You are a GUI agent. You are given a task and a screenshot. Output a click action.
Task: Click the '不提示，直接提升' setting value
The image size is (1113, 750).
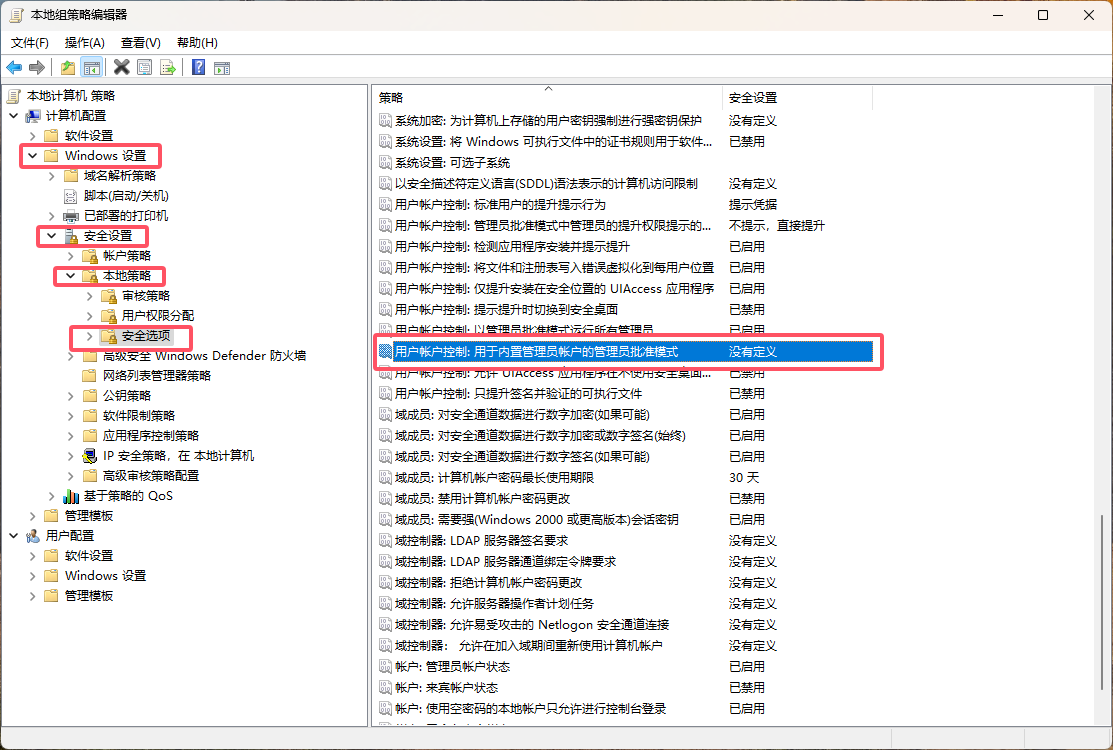777,226
